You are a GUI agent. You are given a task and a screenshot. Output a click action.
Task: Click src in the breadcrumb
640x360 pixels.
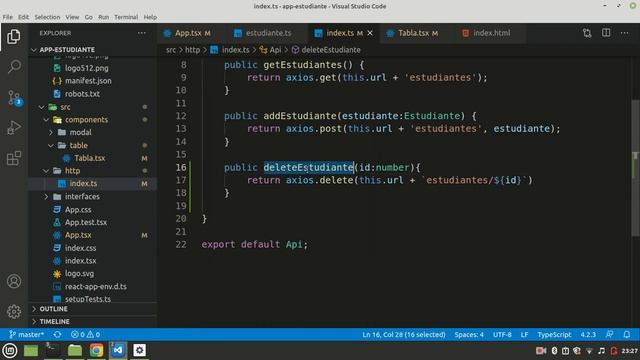point(171,50)
